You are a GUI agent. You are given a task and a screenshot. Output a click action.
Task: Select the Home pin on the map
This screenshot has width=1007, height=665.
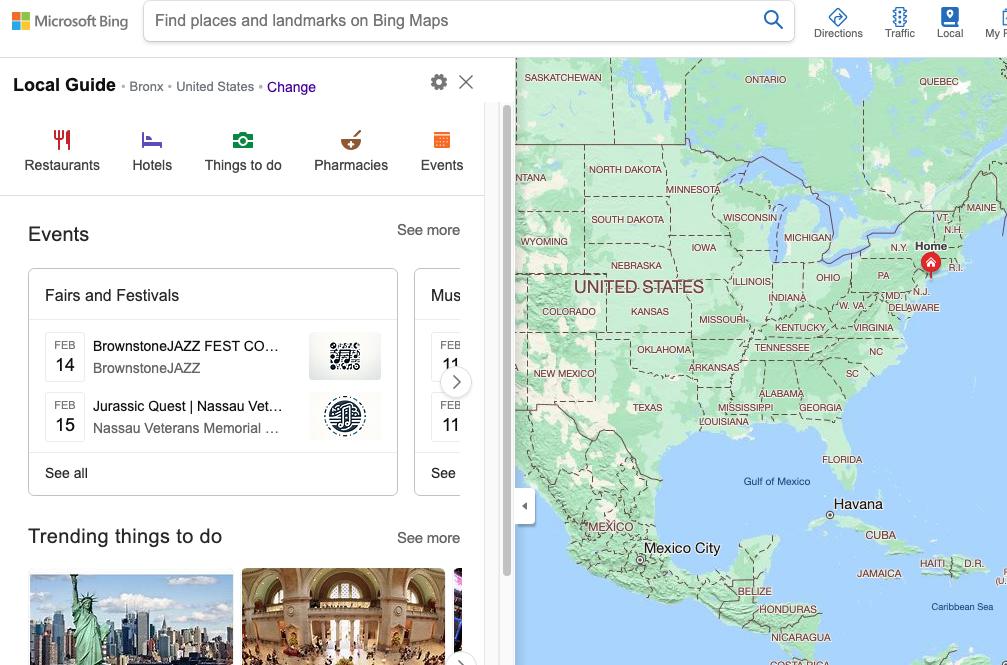tap(930, 262)
